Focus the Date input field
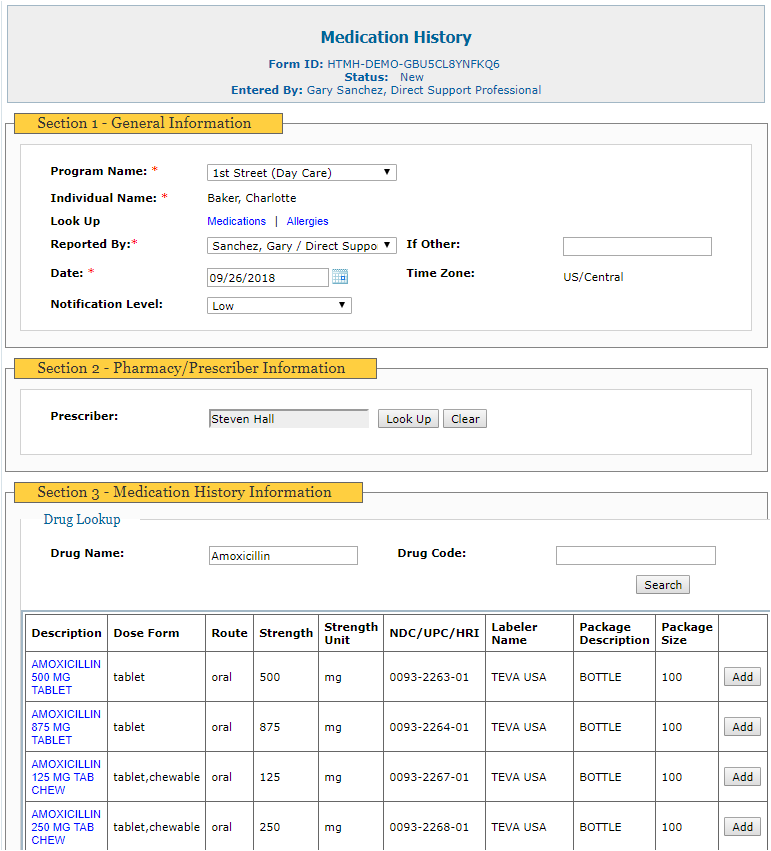This screenshot has height=851, width=771. pyautogui.click(x=268, y=277)
